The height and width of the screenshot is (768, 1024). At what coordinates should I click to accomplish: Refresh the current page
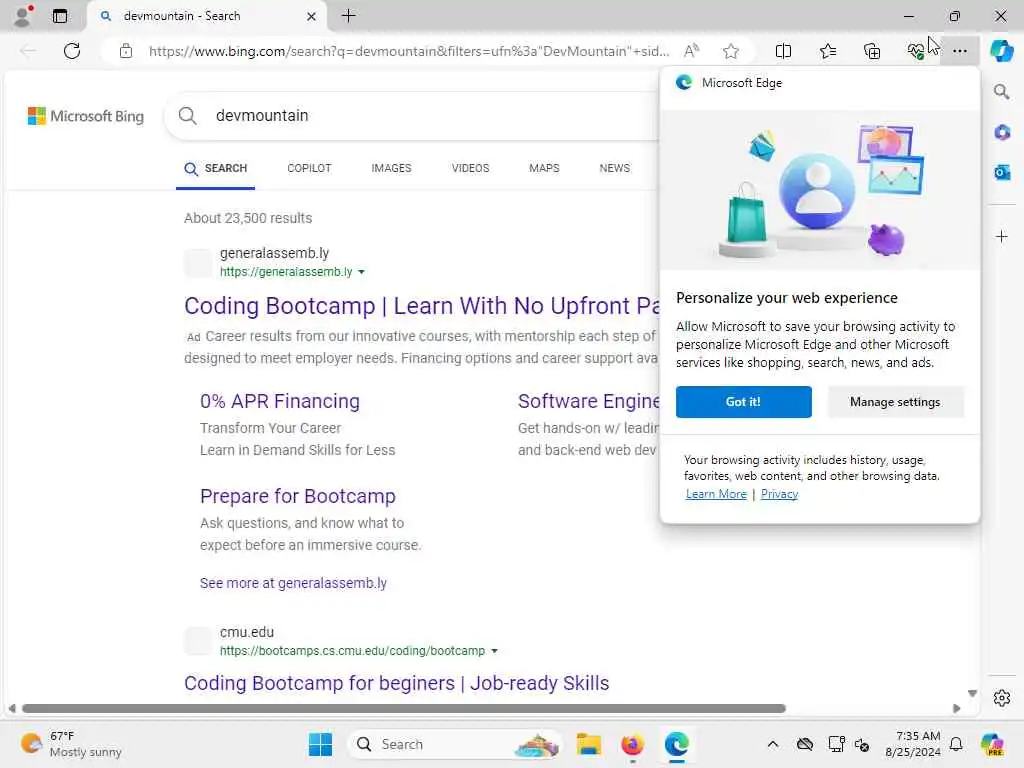point(72,51)
